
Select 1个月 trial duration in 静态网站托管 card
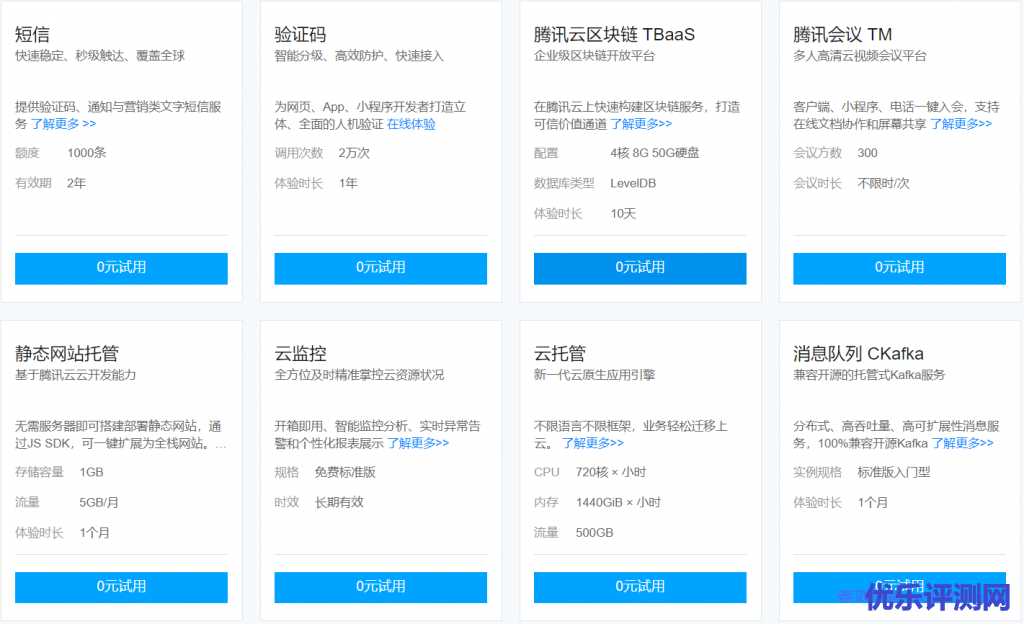[95, 533]
